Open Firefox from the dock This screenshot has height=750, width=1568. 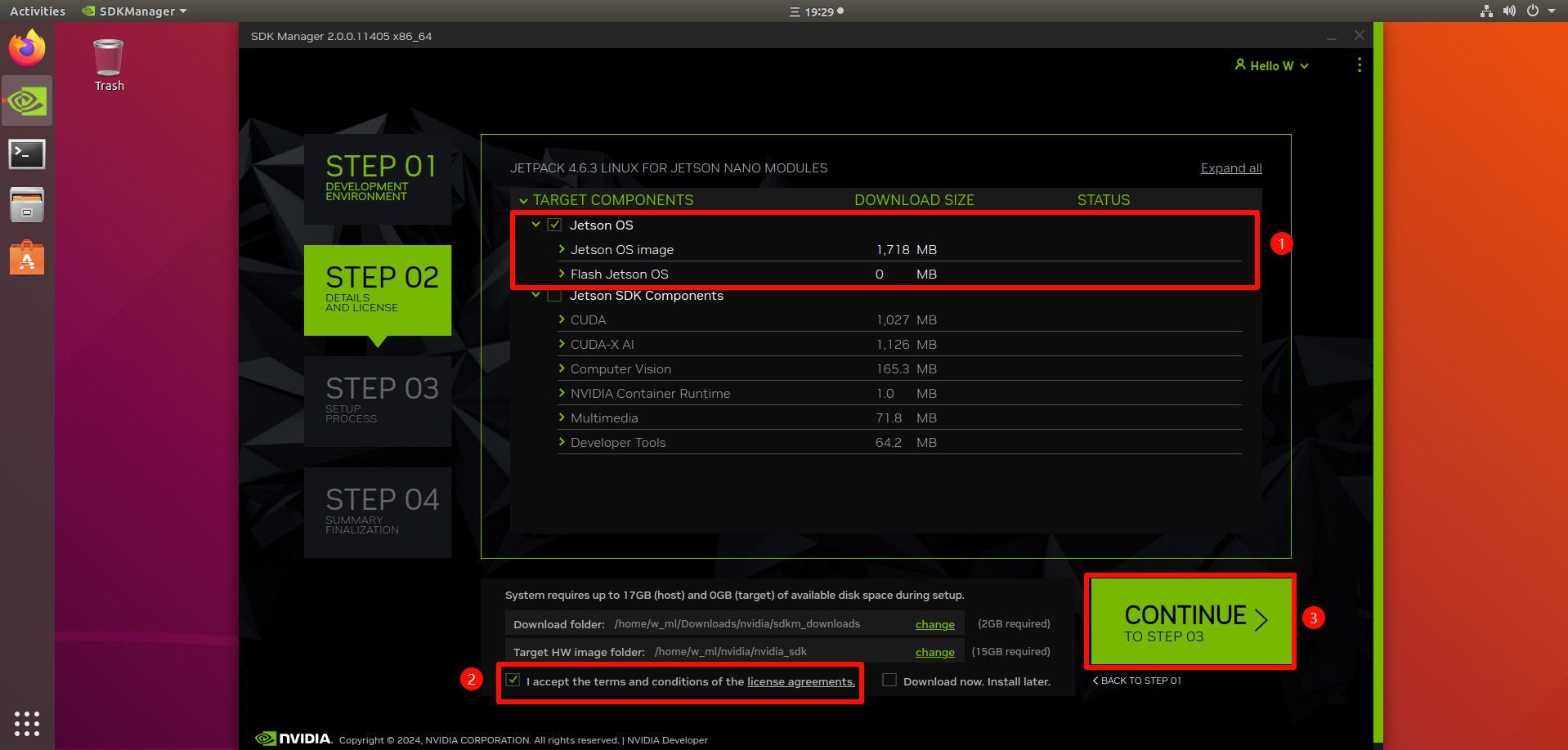click(x=27, y=48)
